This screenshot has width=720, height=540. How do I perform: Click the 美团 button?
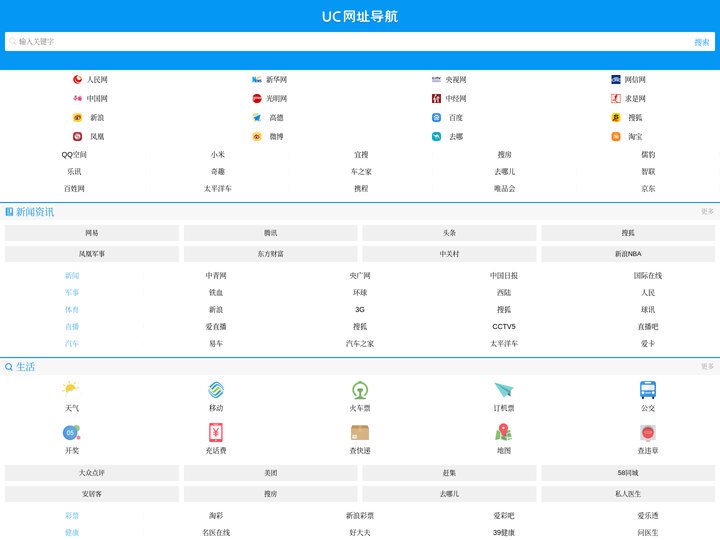click(270, 472)
